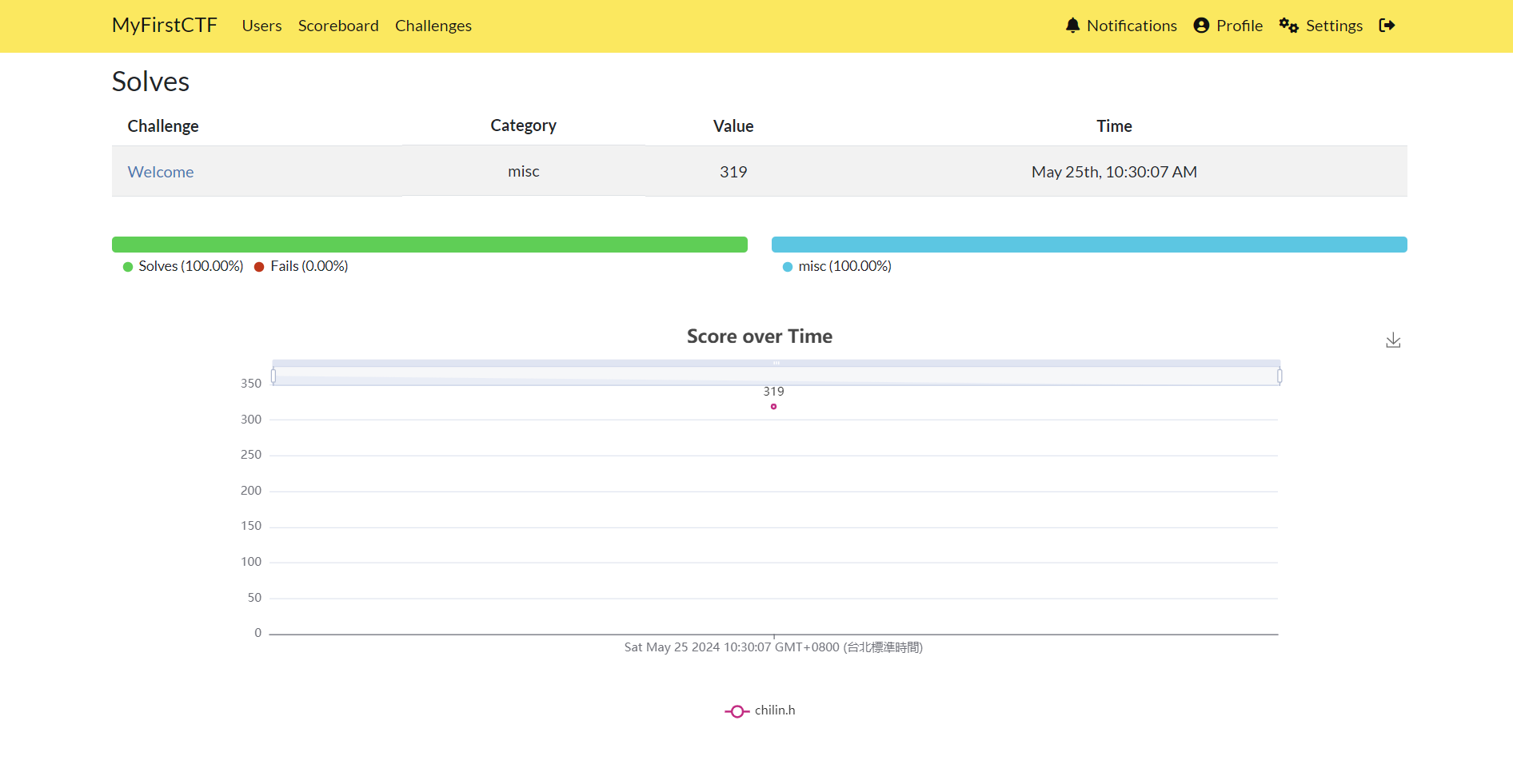This screenshot has height=784, width=1513.
Task: Click the Settings gears icon
Action: point(1288,26)
